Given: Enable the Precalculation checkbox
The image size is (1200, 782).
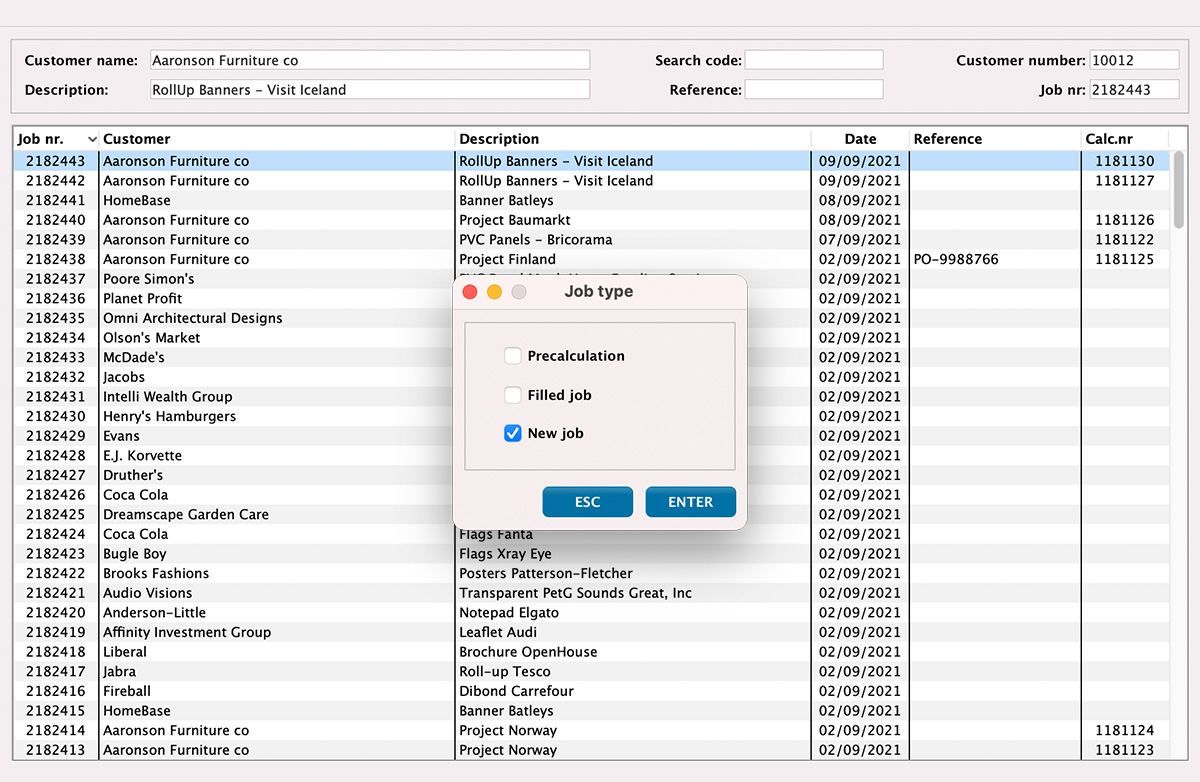Looking at the screenshot, I should (x=513, y=355).
